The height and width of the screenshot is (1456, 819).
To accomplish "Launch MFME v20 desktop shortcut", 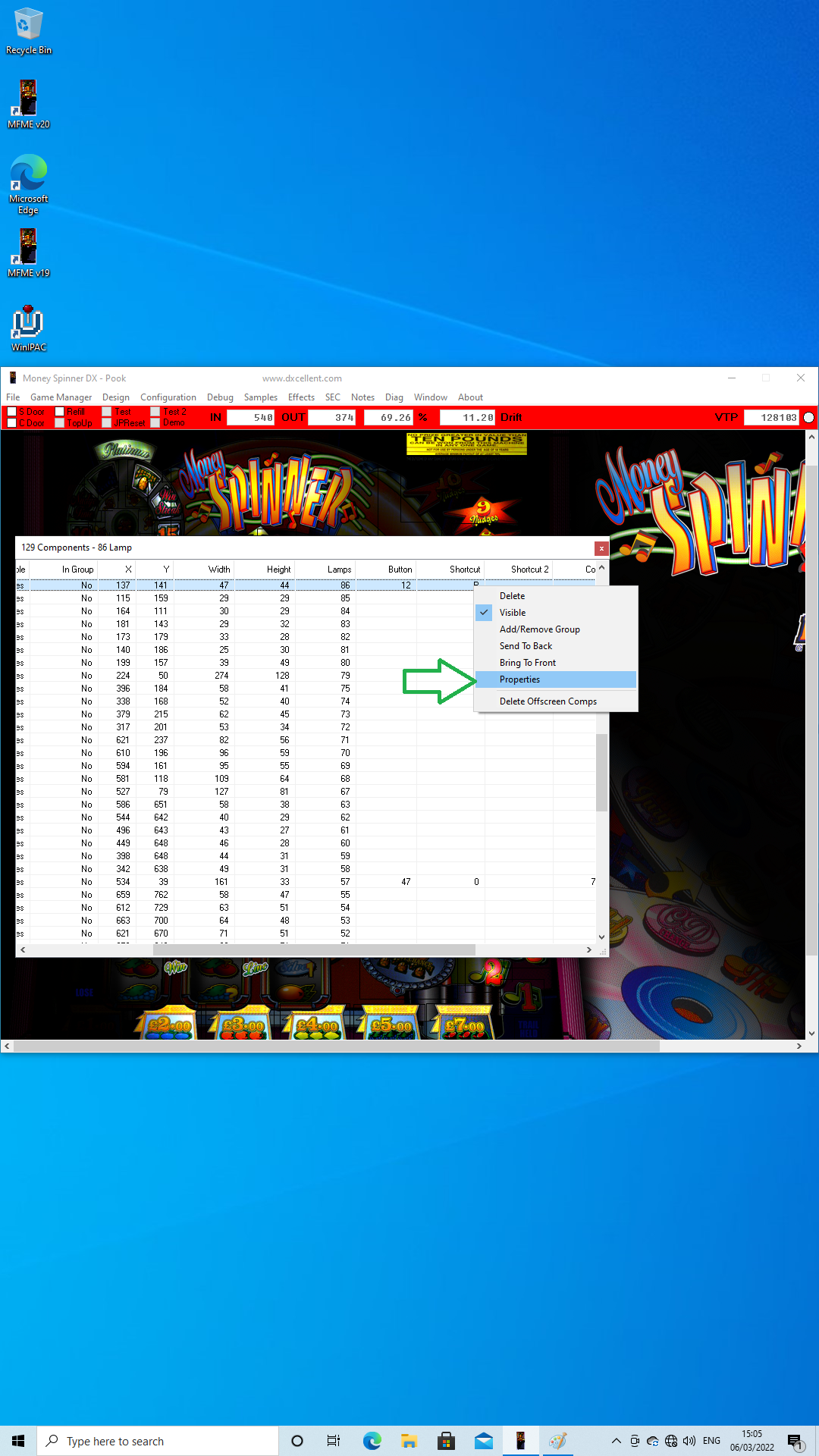I will (28, 104).
